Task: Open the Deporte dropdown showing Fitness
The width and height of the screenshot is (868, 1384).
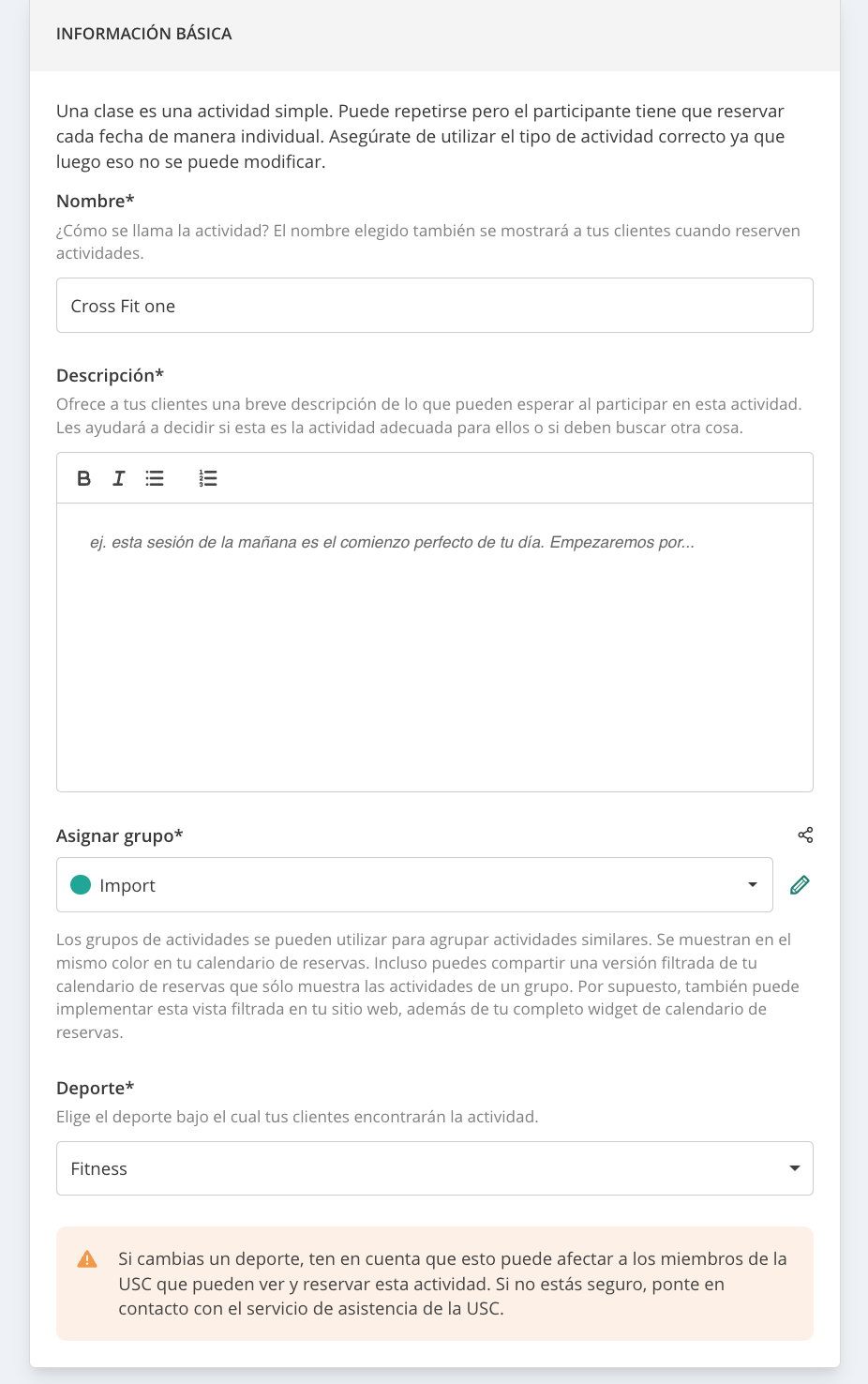Action: (435, 1168)
